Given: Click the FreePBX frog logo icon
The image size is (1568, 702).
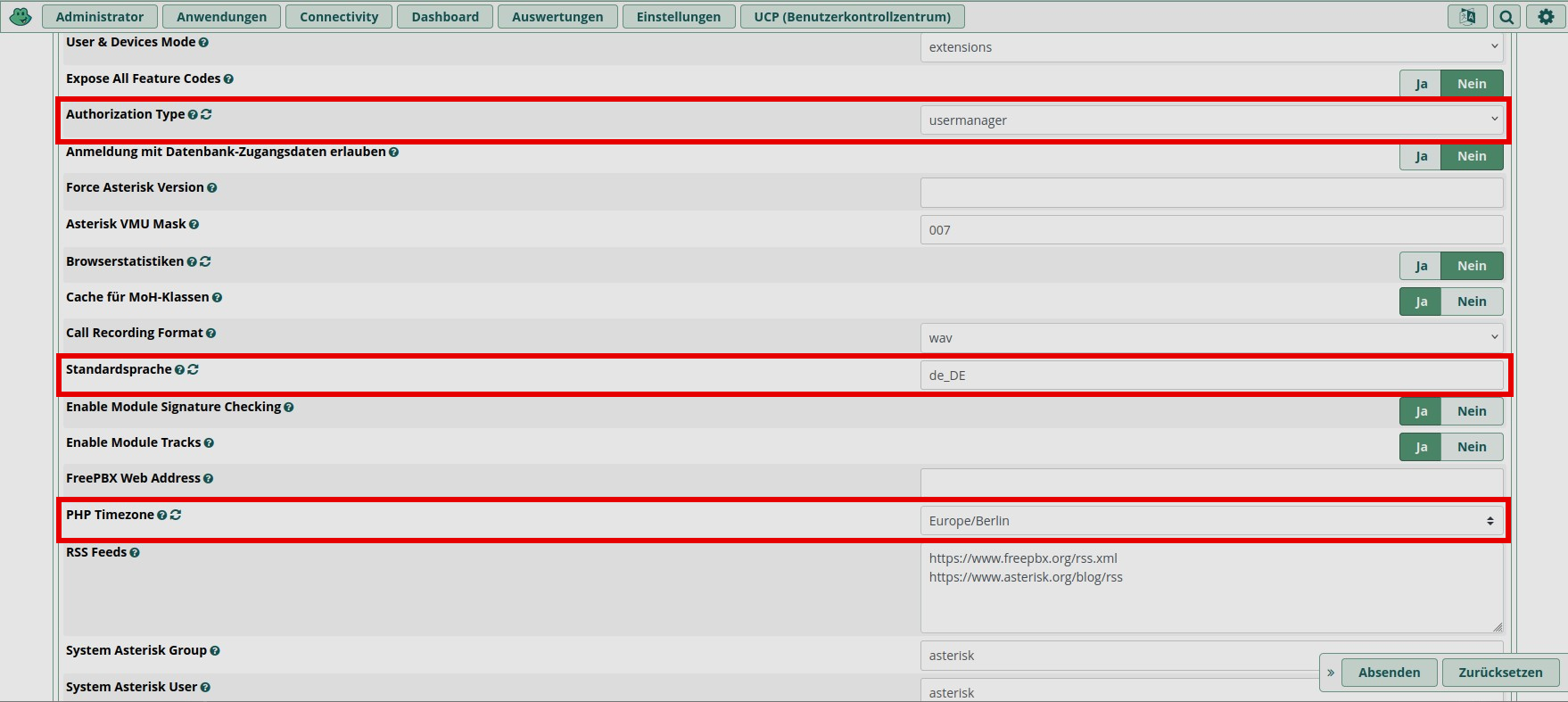Looking at the screenshot, I should pos(21,16).
